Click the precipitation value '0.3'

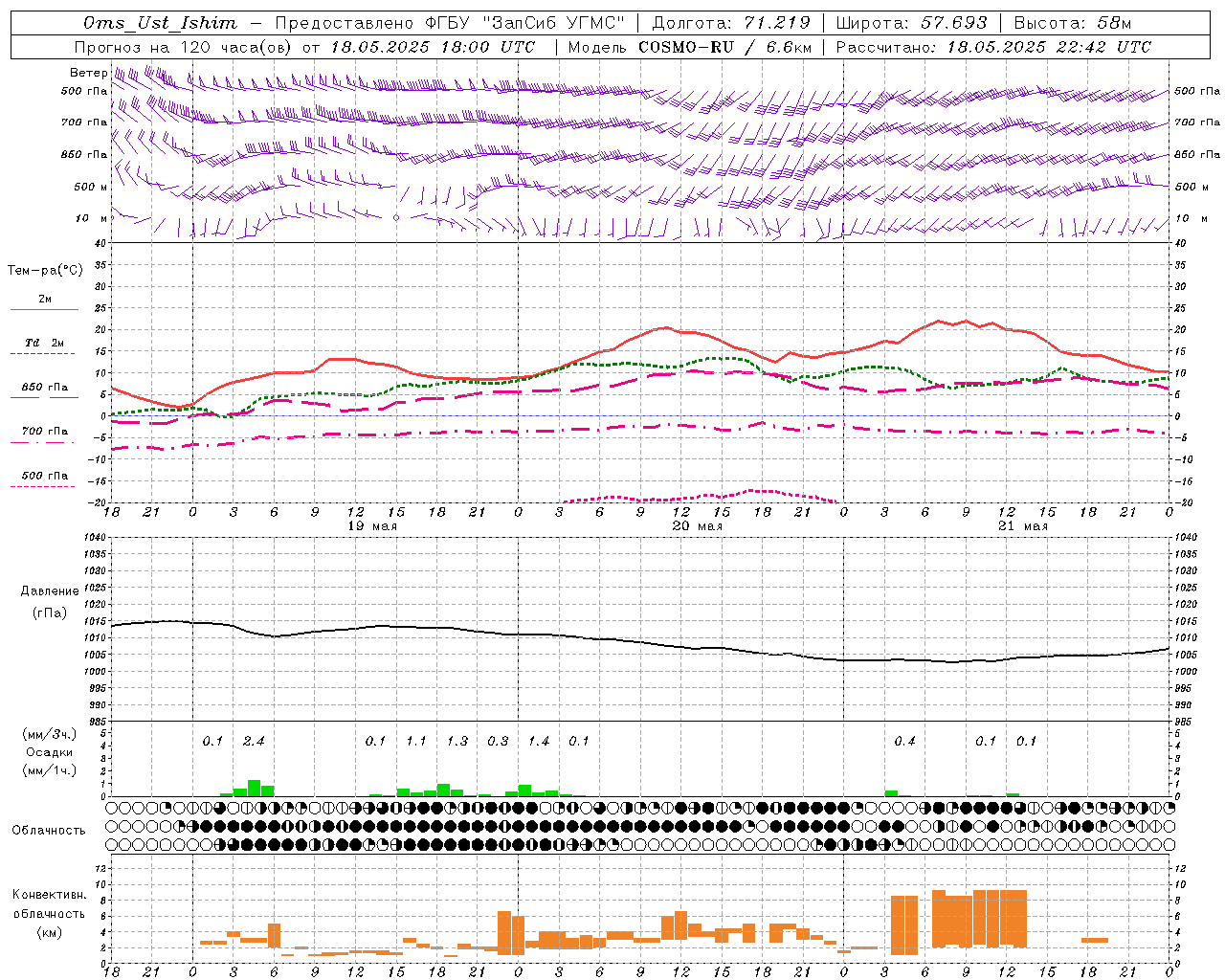[498, 742]
